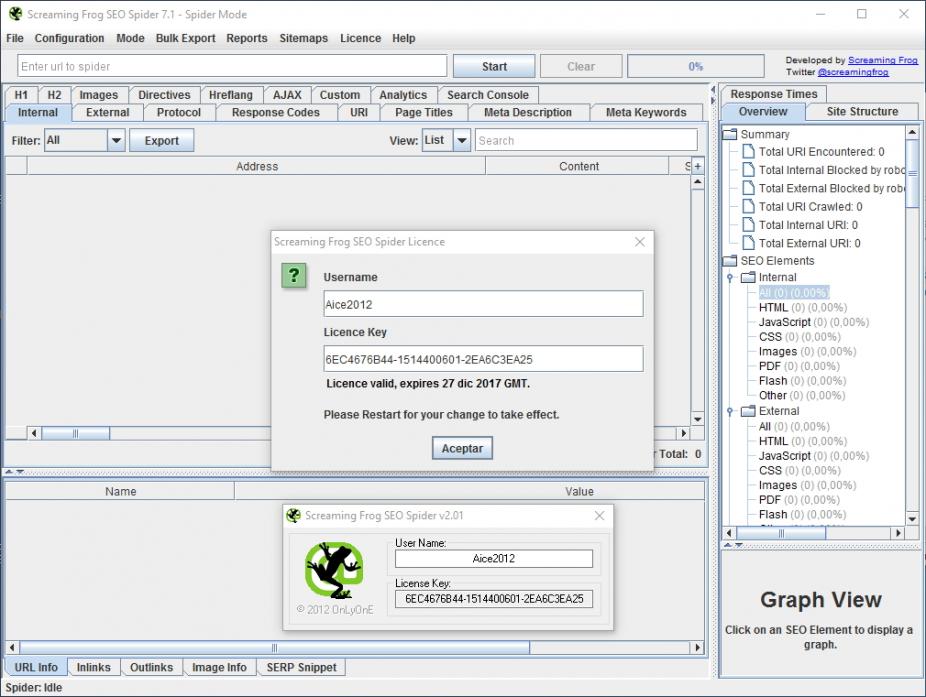The height and width of the screenshot is (697, 926).
Task: Click the Summary folder icon in Overview
Action: click(x=730, y=134)
